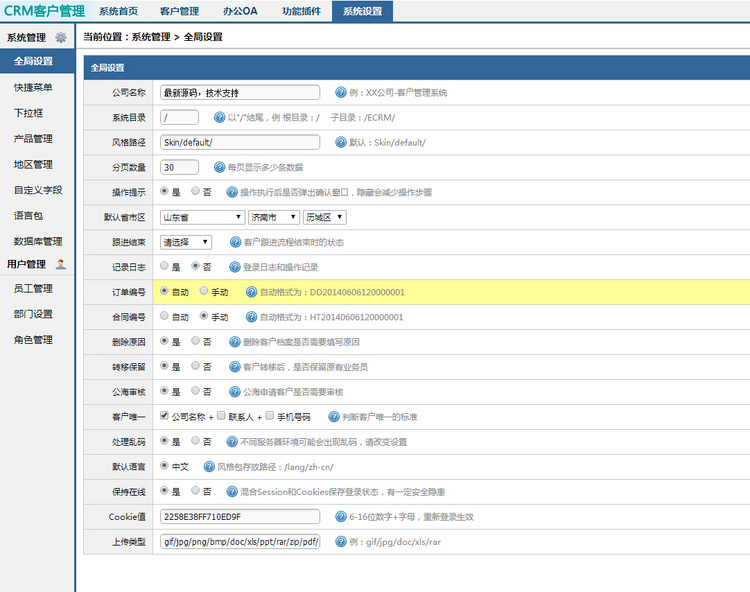Select 否 for 公海审核

(195, 390)
